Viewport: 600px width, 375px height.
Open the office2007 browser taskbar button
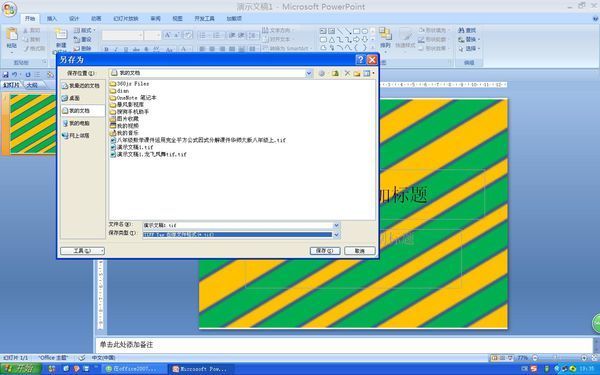(134, 369)
